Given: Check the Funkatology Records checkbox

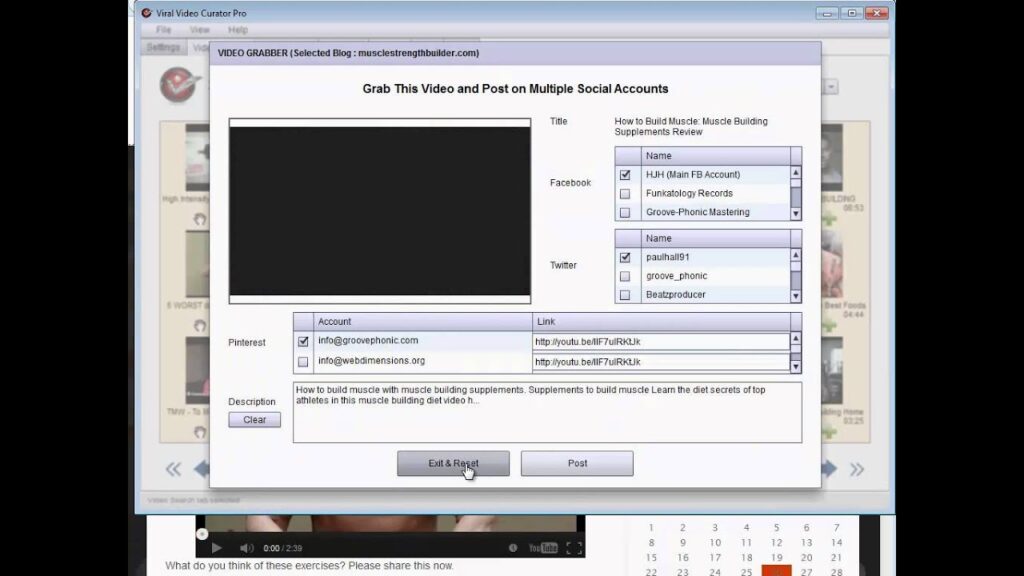Looking at the screenshot, I should click(x=625, y=194).
